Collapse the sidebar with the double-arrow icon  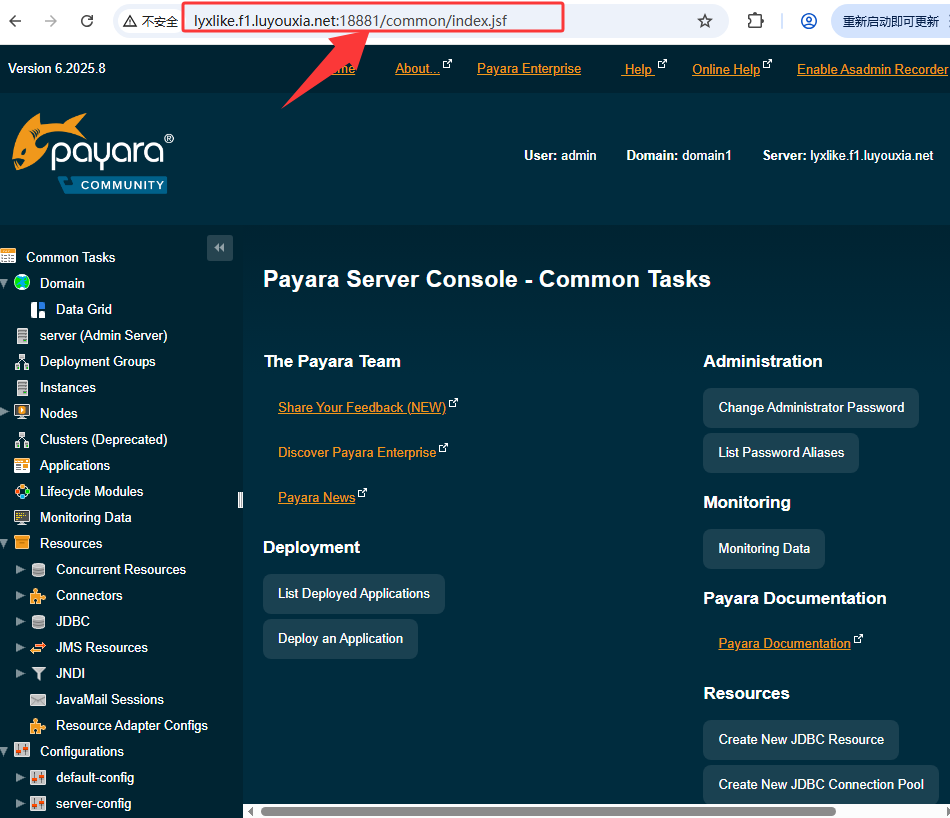(x=220, y=247)
